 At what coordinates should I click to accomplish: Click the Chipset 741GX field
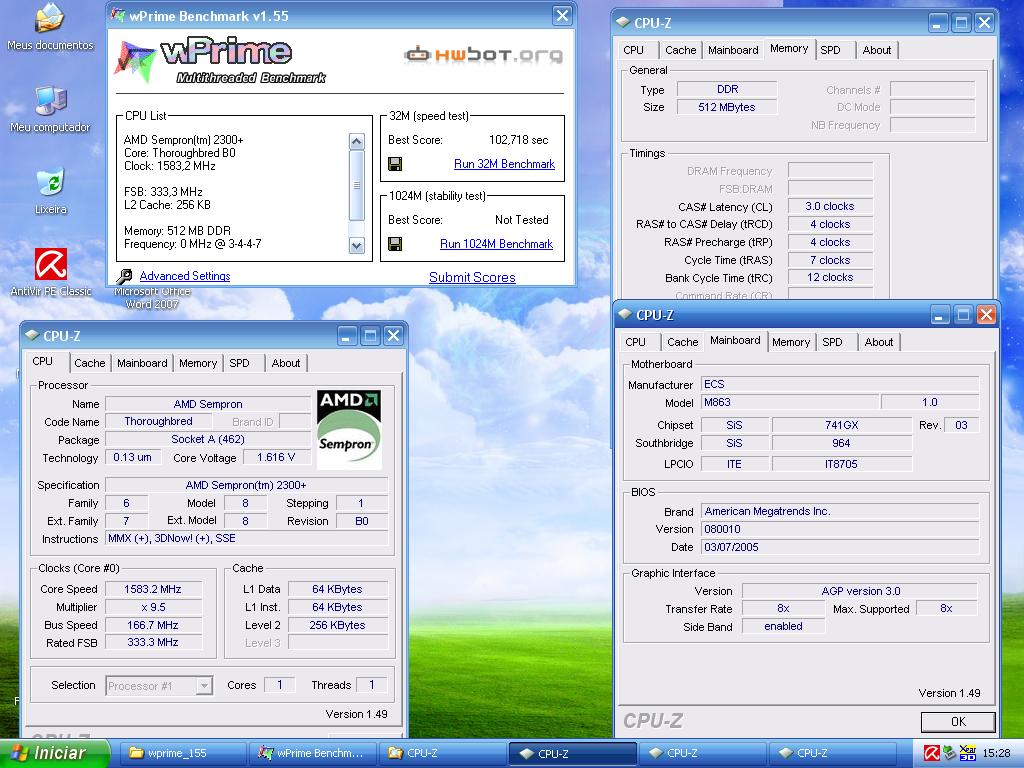(x=841, y=425)
